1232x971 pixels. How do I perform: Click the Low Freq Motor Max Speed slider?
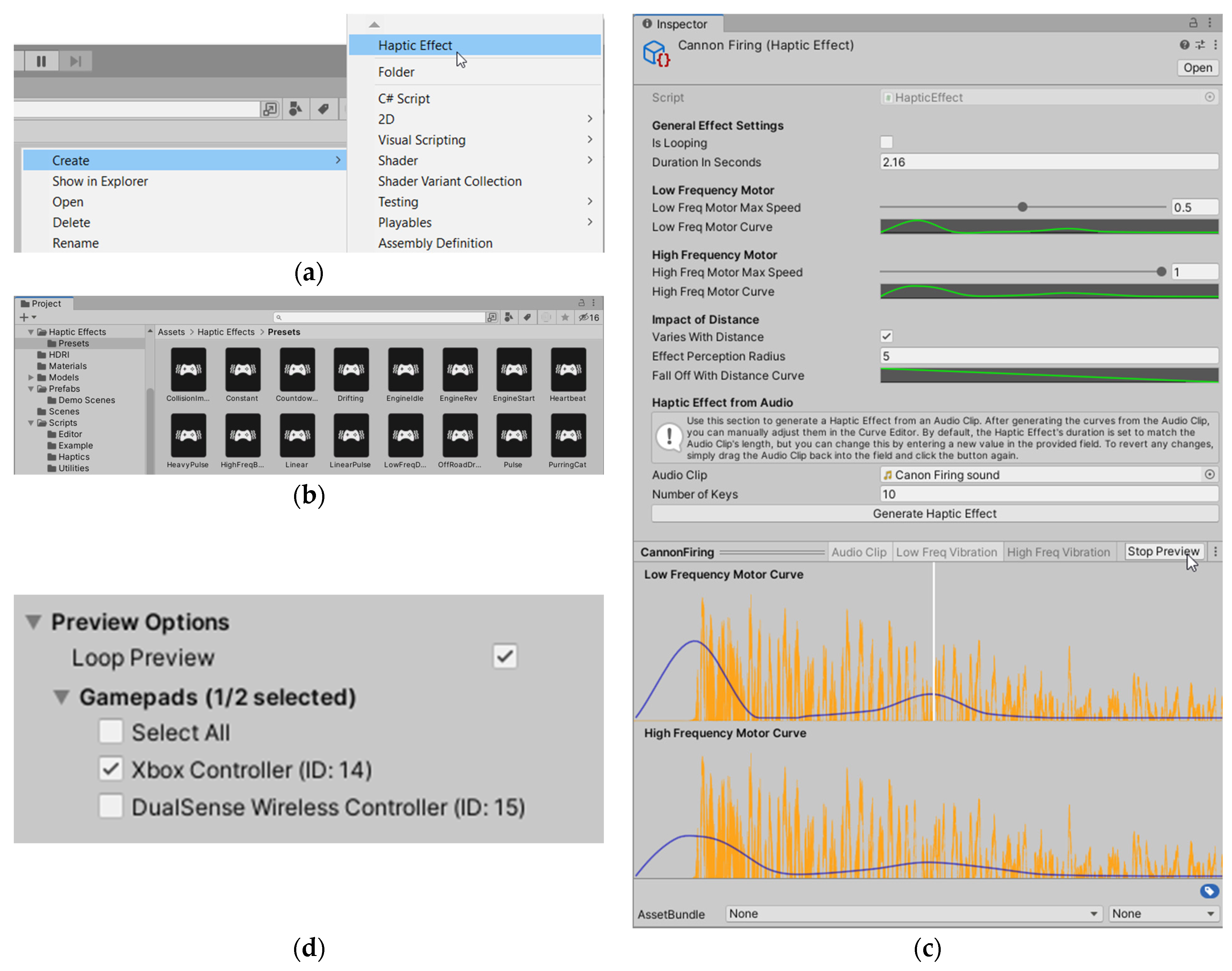(1022, 207)
